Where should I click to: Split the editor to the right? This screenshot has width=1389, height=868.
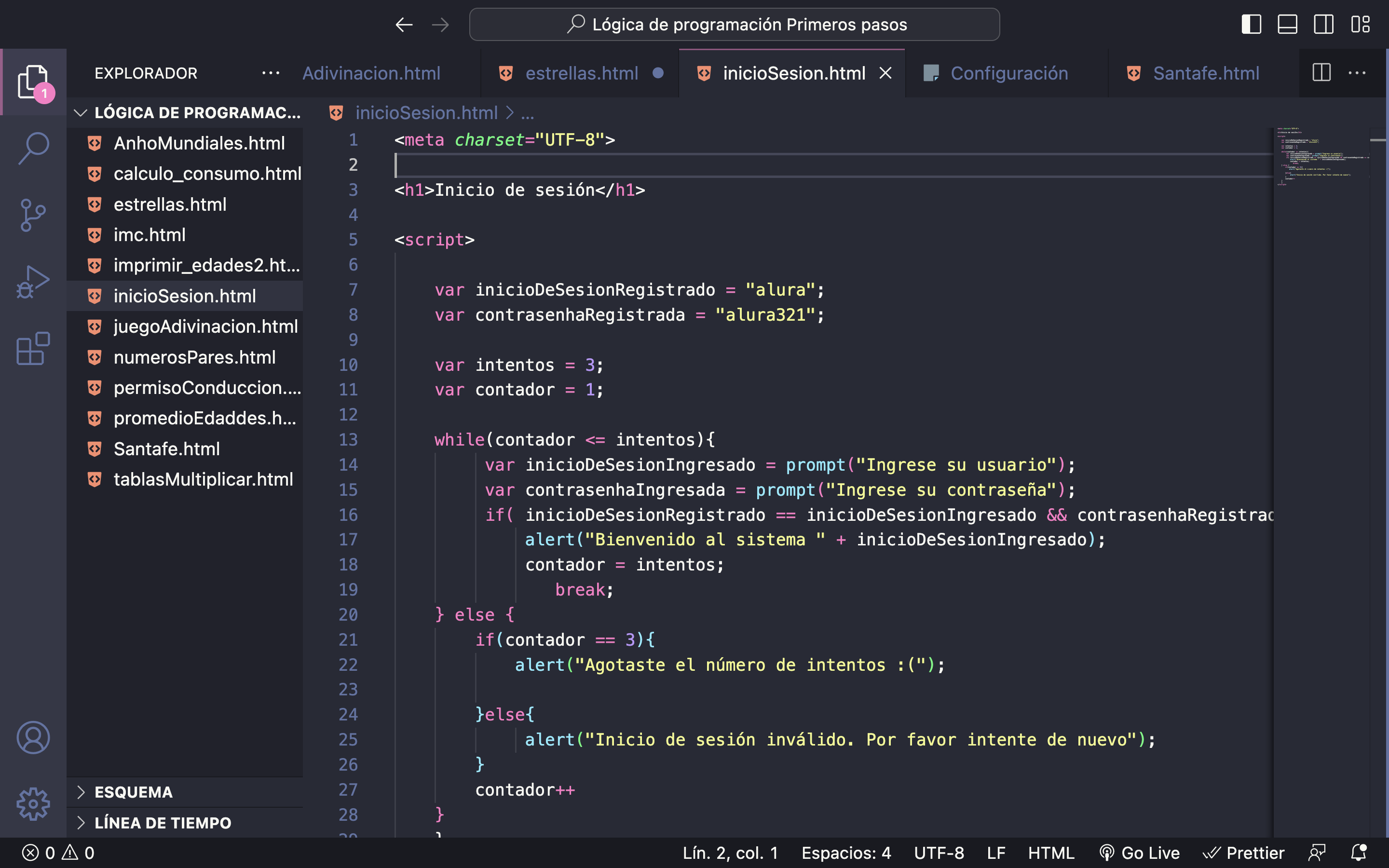[x=1321, y=72]
